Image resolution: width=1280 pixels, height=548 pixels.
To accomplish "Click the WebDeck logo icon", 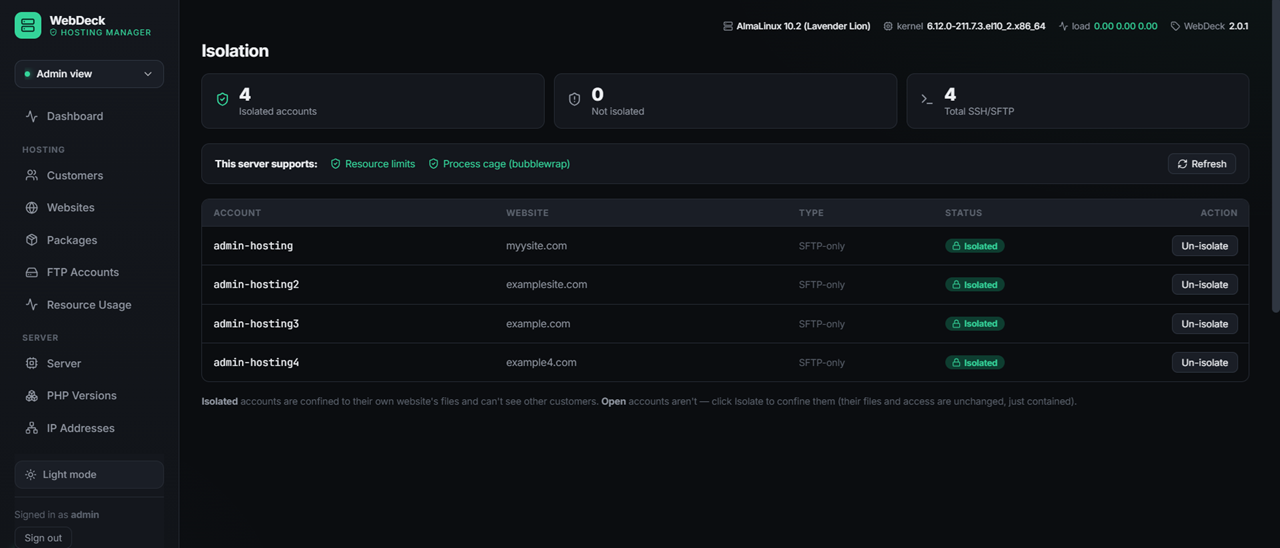I will pos(28,25).
